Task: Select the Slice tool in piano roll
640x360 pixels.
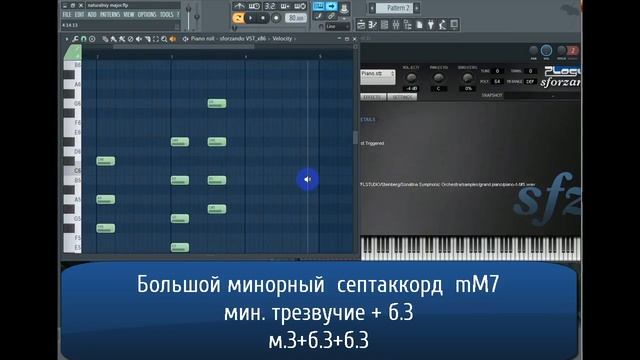Action: click(147, 39)
